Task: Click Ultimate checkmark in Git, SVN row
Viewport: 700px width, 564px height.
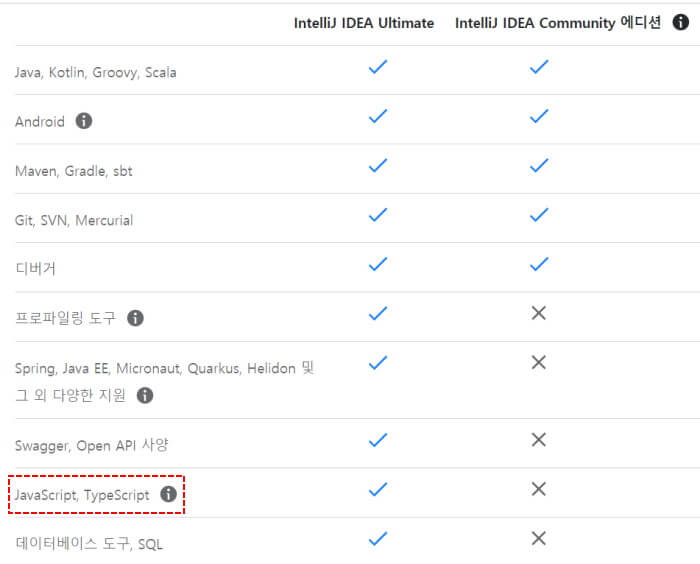Action: [378, 215]
